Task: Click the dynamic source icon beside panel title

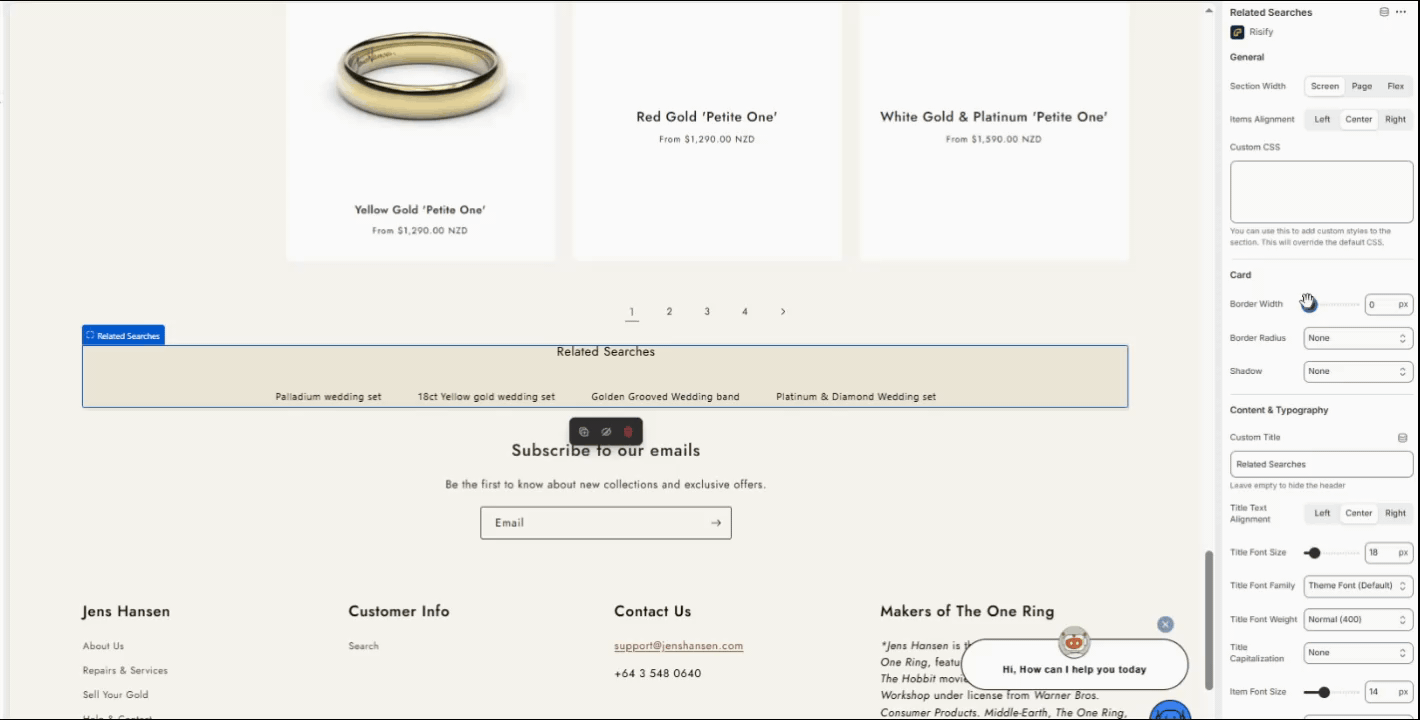Action: coord(1384,12)
